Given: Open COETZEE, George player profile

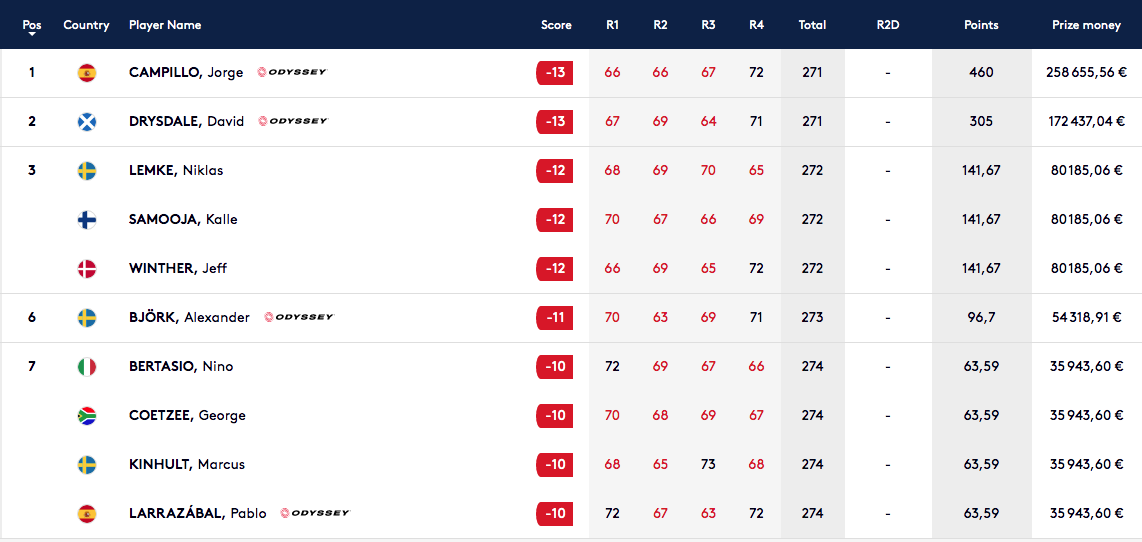Looking at the screenshot, I should pos(187,415).
